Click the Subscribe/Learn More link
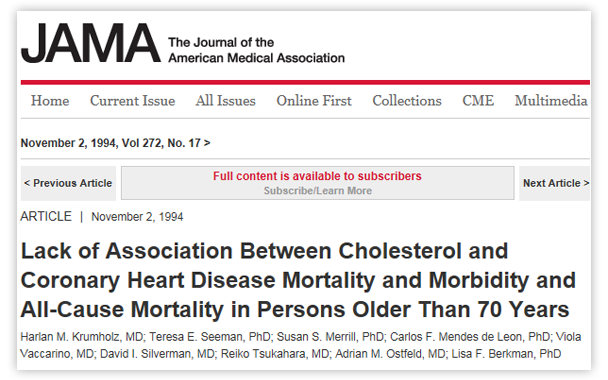The height and width of the screenshot is (380, 608). click(x=318, y=191)
